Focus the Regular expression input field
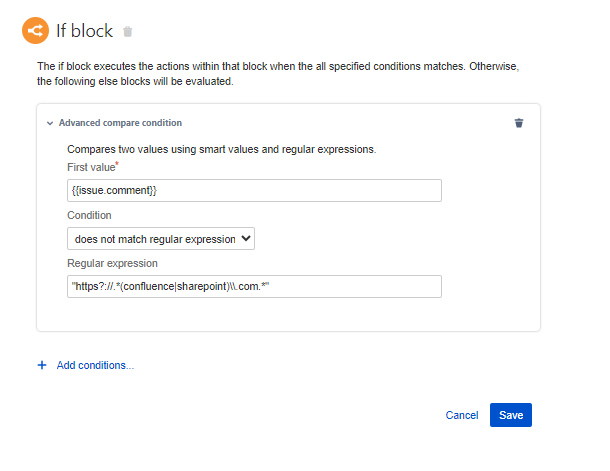Image resolution: width=610 pixels, height=471 pixels. [x=254, y=287]
